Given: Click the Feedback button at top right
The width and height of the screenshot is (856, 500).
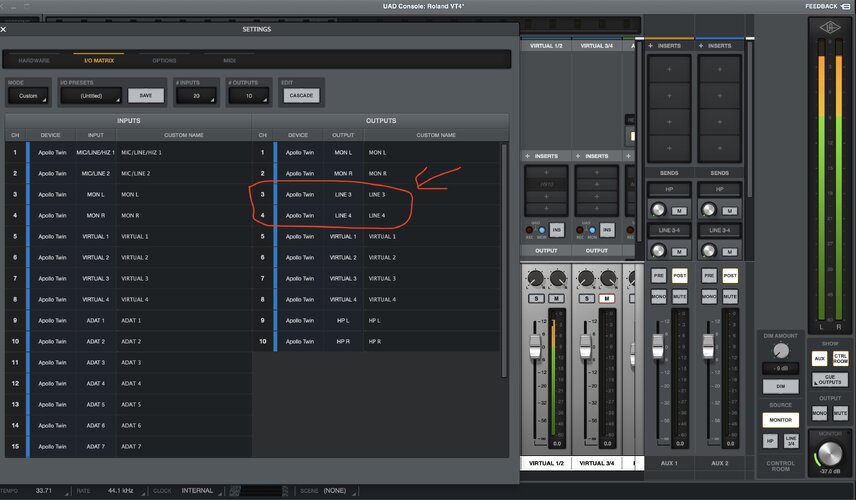Looking at the screenshot, I should click(x=827, y=6).
